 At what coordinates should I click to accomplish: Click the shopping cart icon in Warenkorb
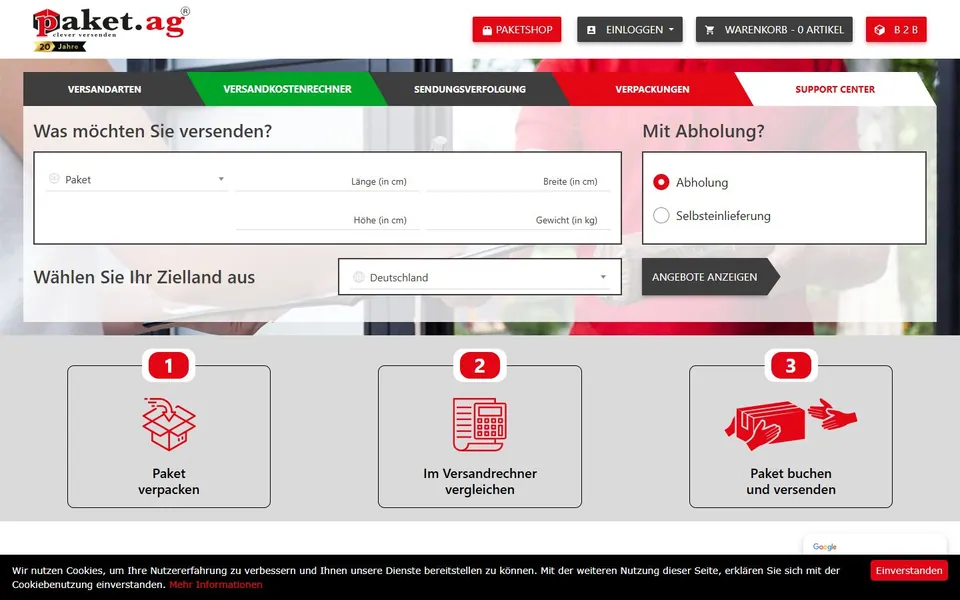pyautogui.click(x=710, y=30)
